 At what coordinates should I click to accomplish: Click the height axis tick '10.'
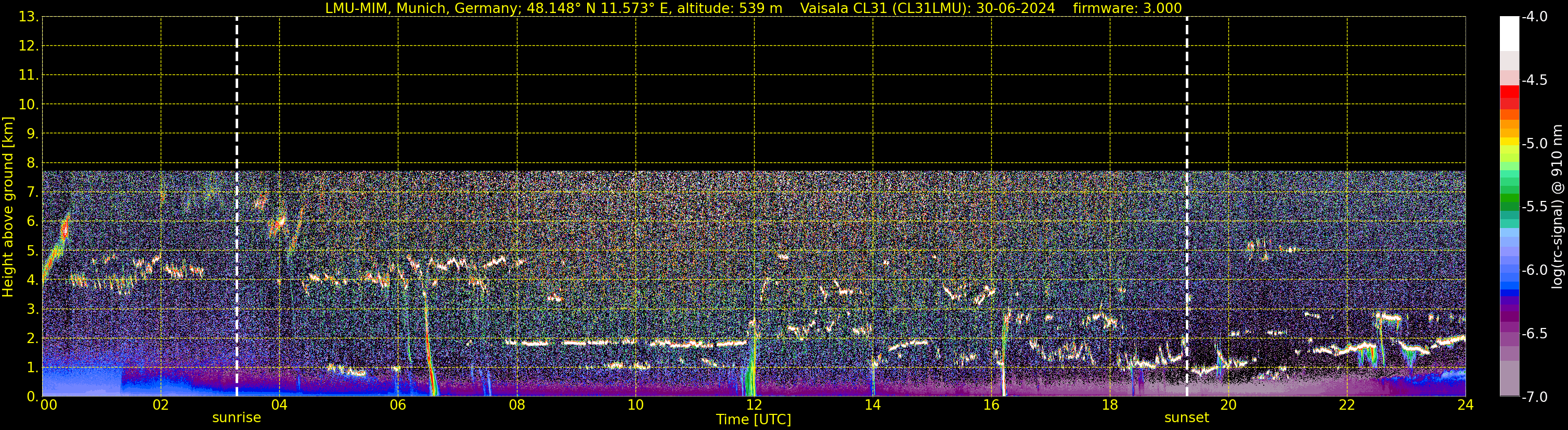[29, 105]
